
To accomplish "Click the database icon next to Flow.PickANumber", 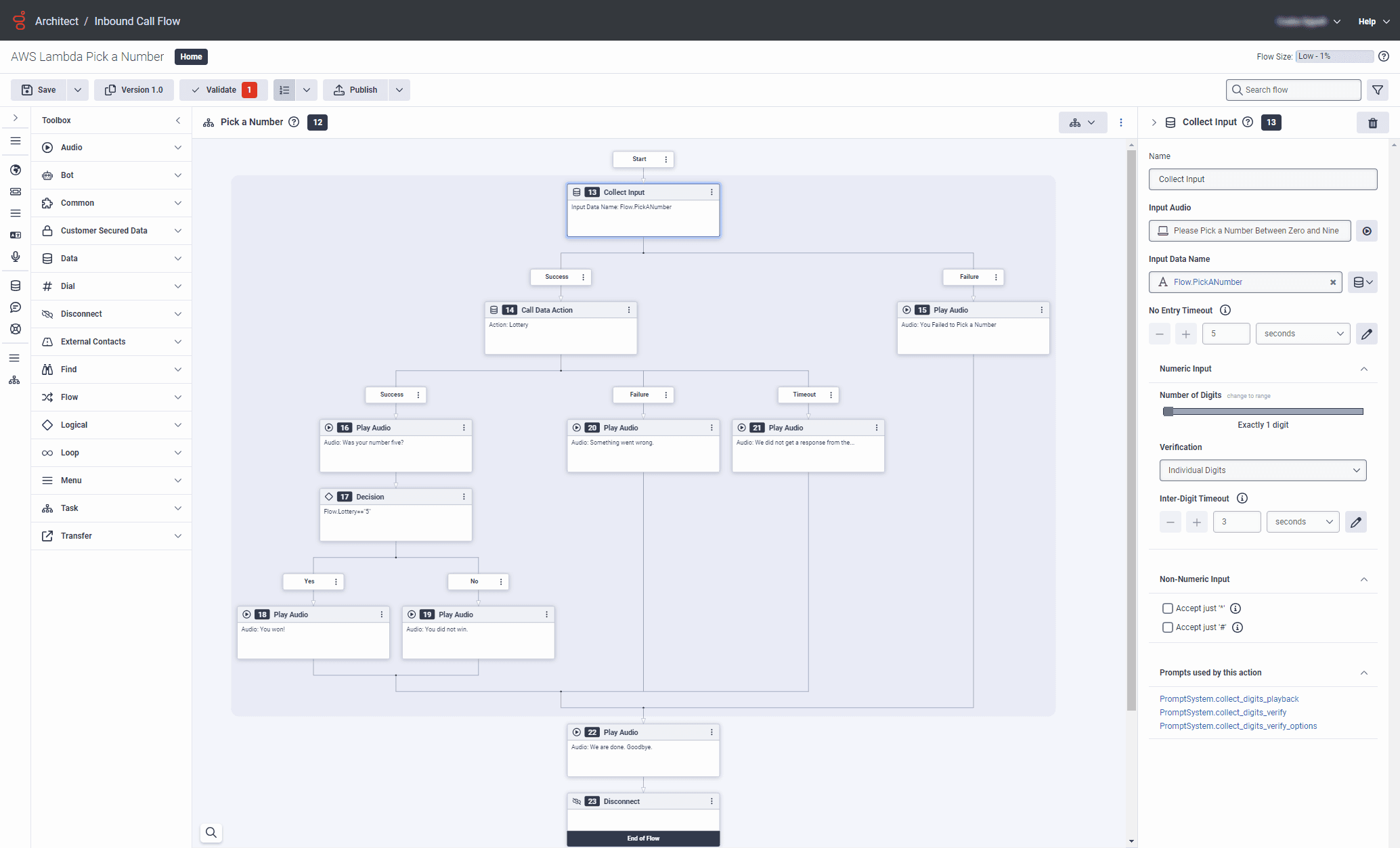I will click(x=1363, y=282).
